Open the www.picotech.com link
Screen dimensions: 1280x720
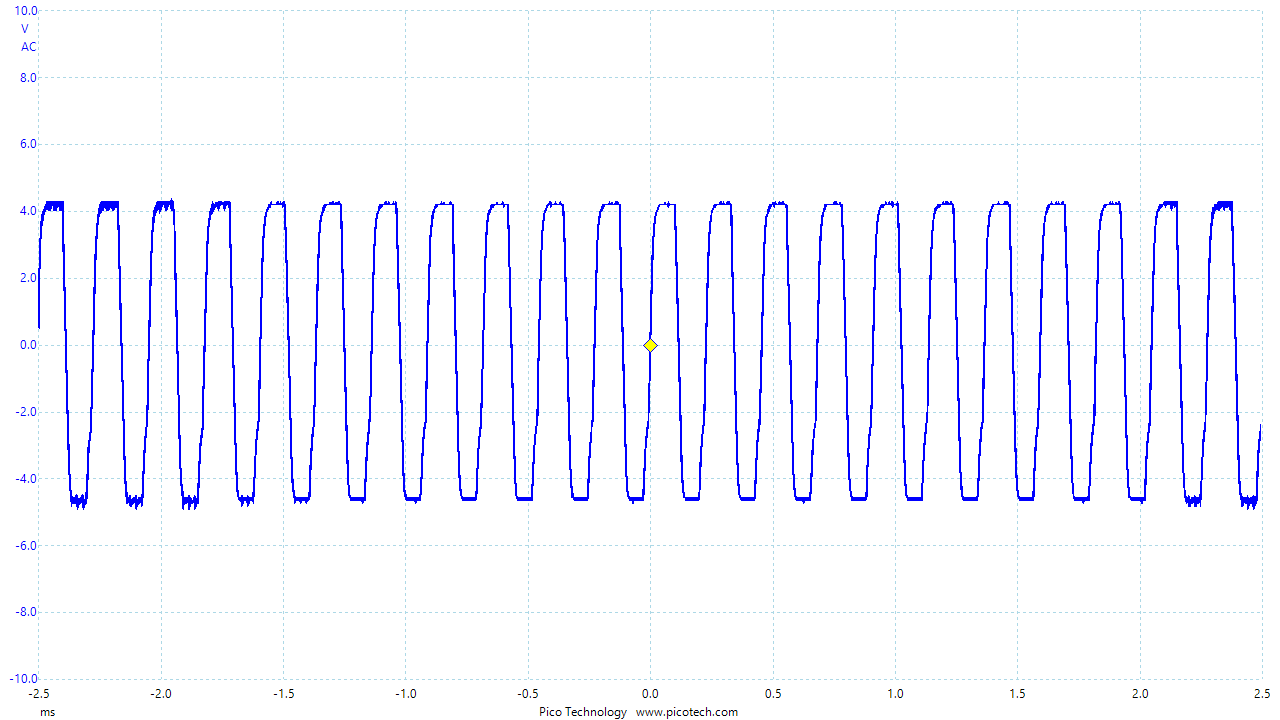pos(687,712)
